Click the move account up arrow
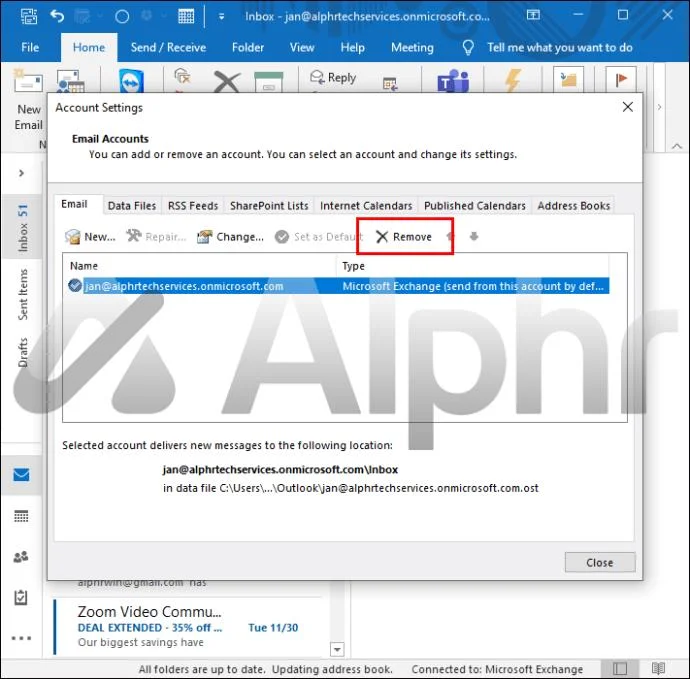This screenshot has width=690, height=679. [450, 237]
